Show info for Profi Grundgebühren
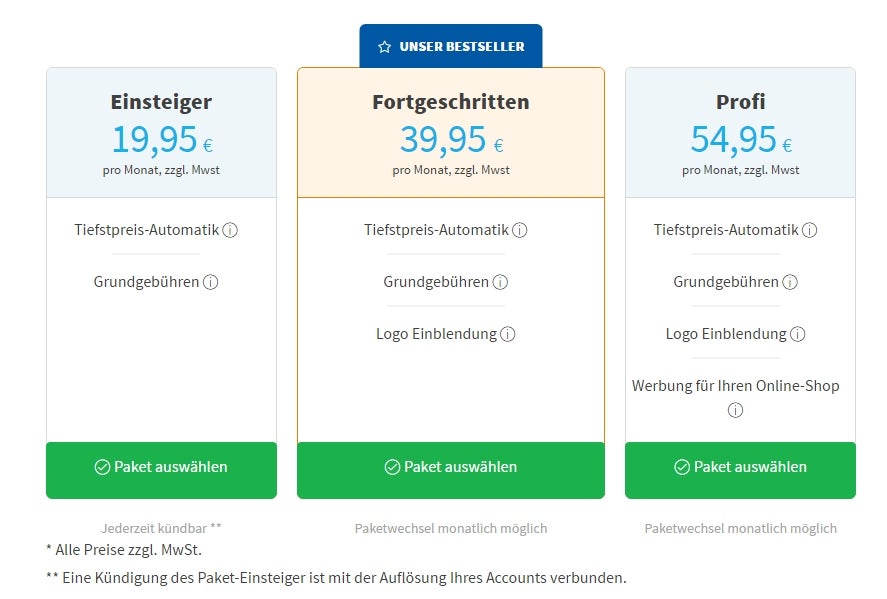Viewport: 887px width, 599px height. pyautogui.click(x=790, y=282)
